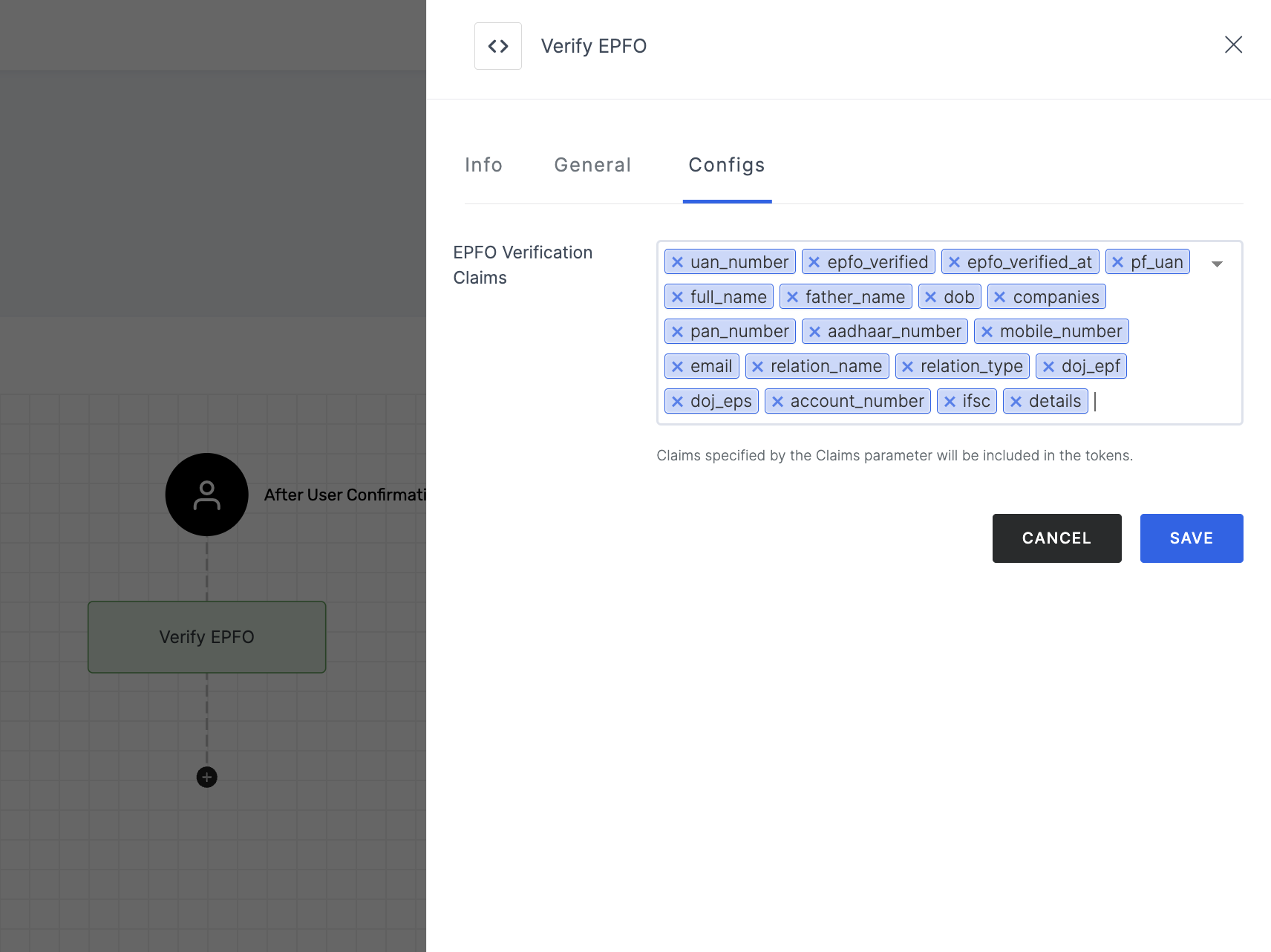The height and width of the screenshot is (952, 1271).
Task: Remove the companies claim tag
Action: [x=1000, y=297]
